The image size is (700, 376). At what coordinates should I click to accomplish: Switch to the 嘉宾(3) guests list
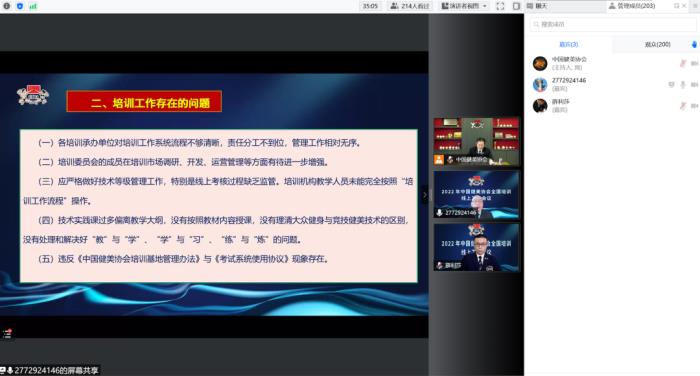point(568,44)
